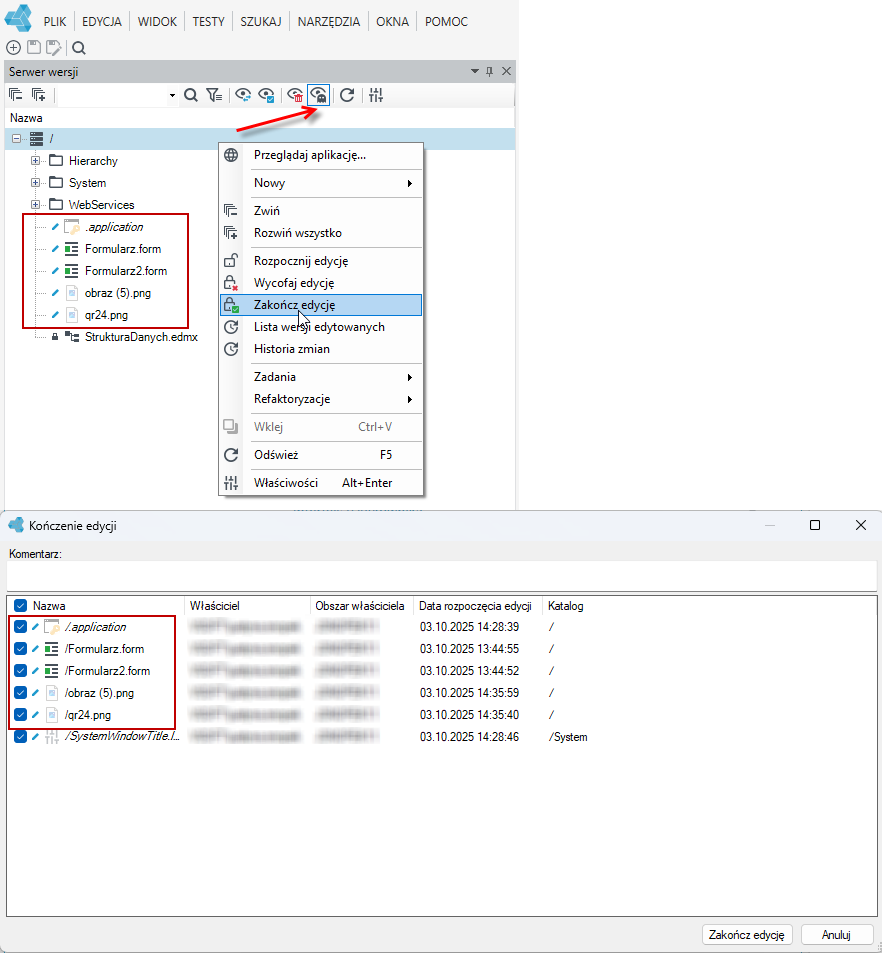Screen dimensions: 882x953
Task: Click the eye icon with blue arrows
Action: point(243,95)
